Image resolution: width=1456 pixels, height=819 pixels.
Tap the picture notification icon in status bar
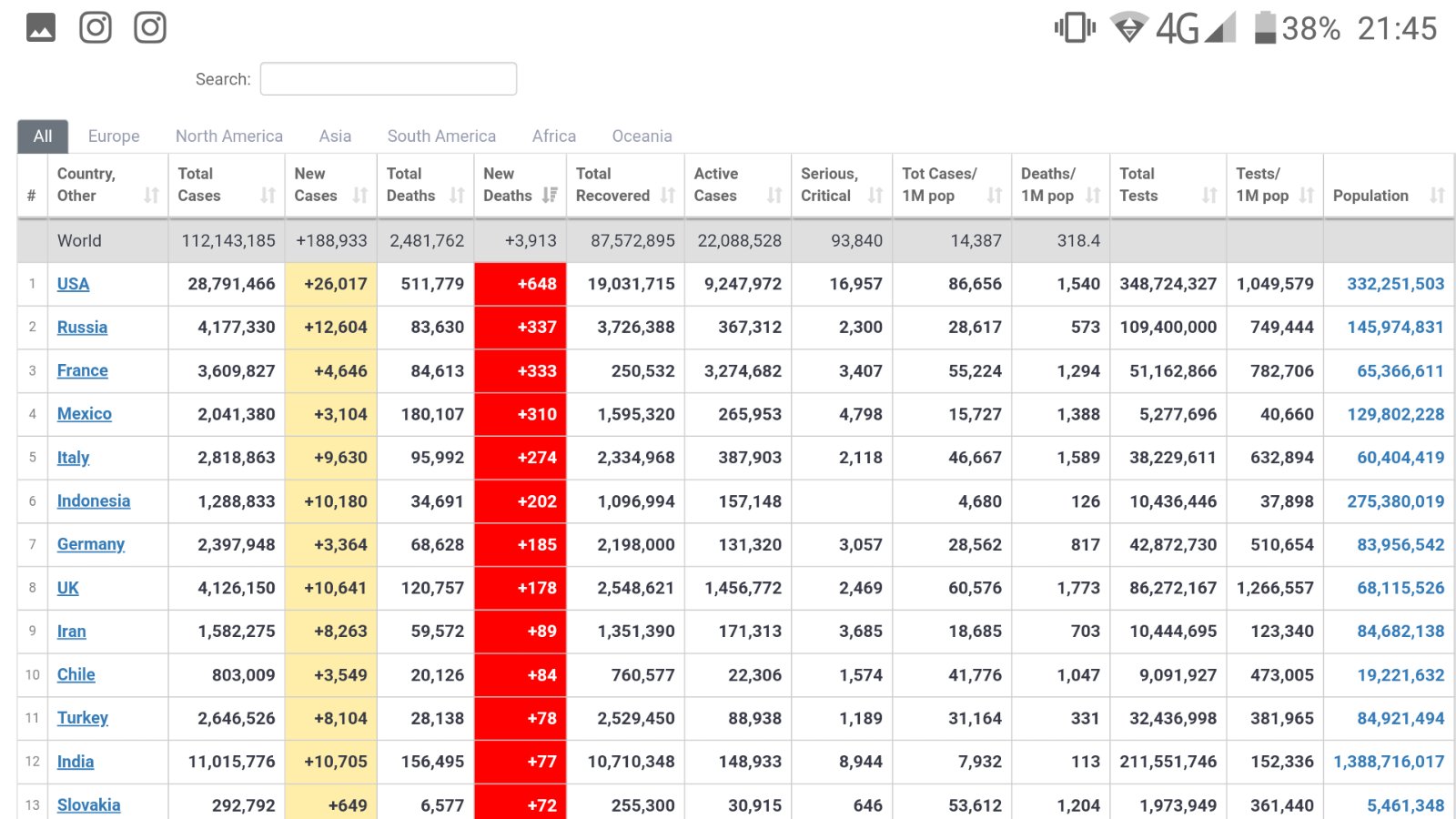point(41,27)
